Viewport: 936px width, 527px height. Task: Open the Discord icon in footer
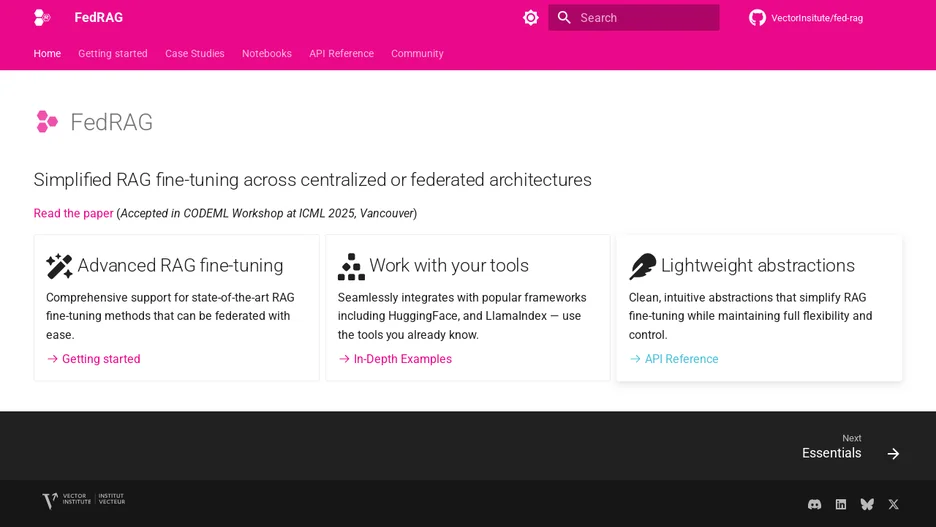point(814,504)
